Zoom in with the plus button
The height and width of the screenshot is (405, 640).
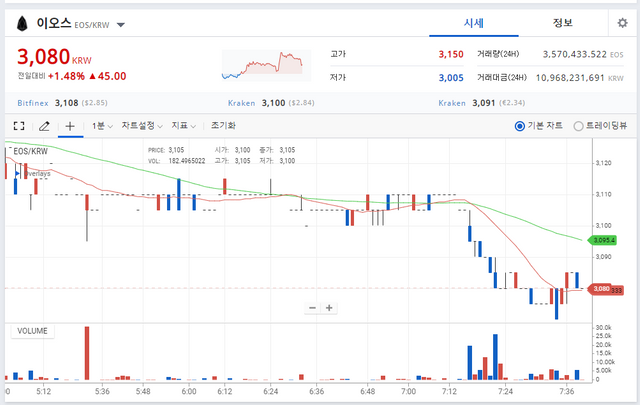coord(329,308)
